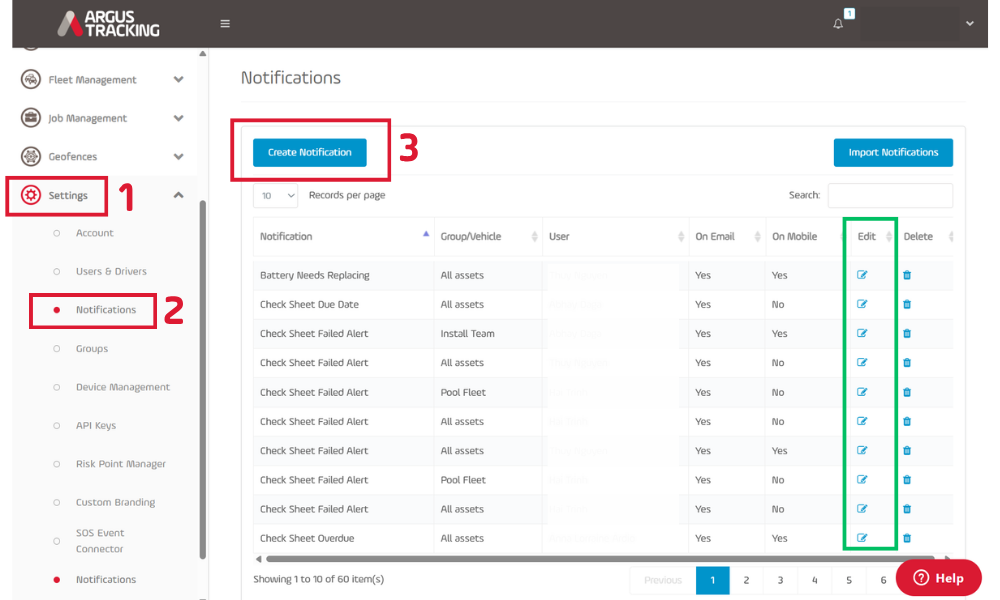Open the Help button
Screen dimensions: 1000x600
(938, 578)
